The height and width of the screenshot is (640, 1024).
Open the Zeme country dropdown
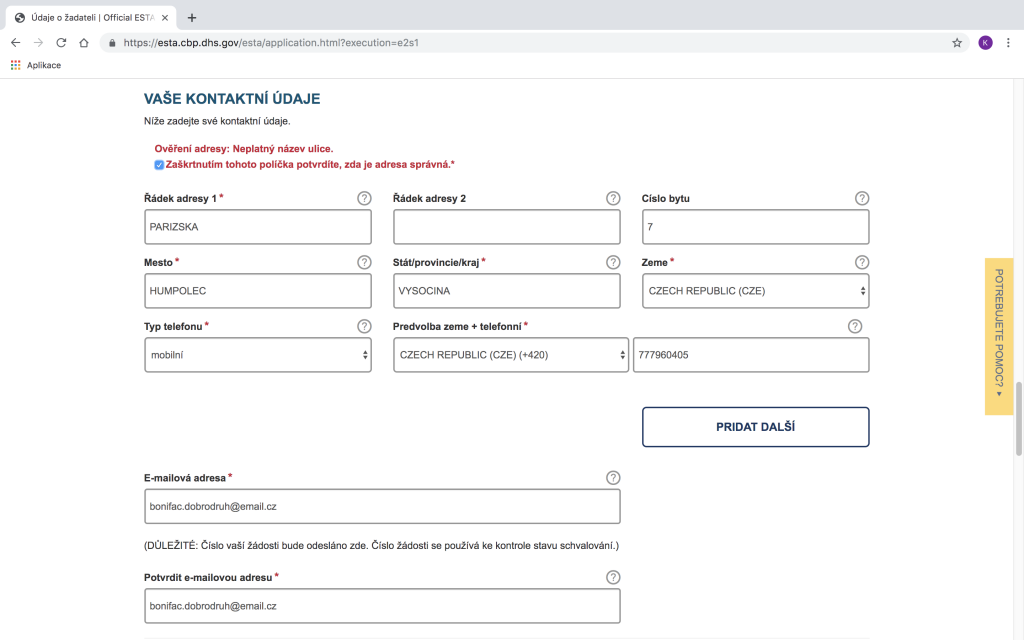755,291
